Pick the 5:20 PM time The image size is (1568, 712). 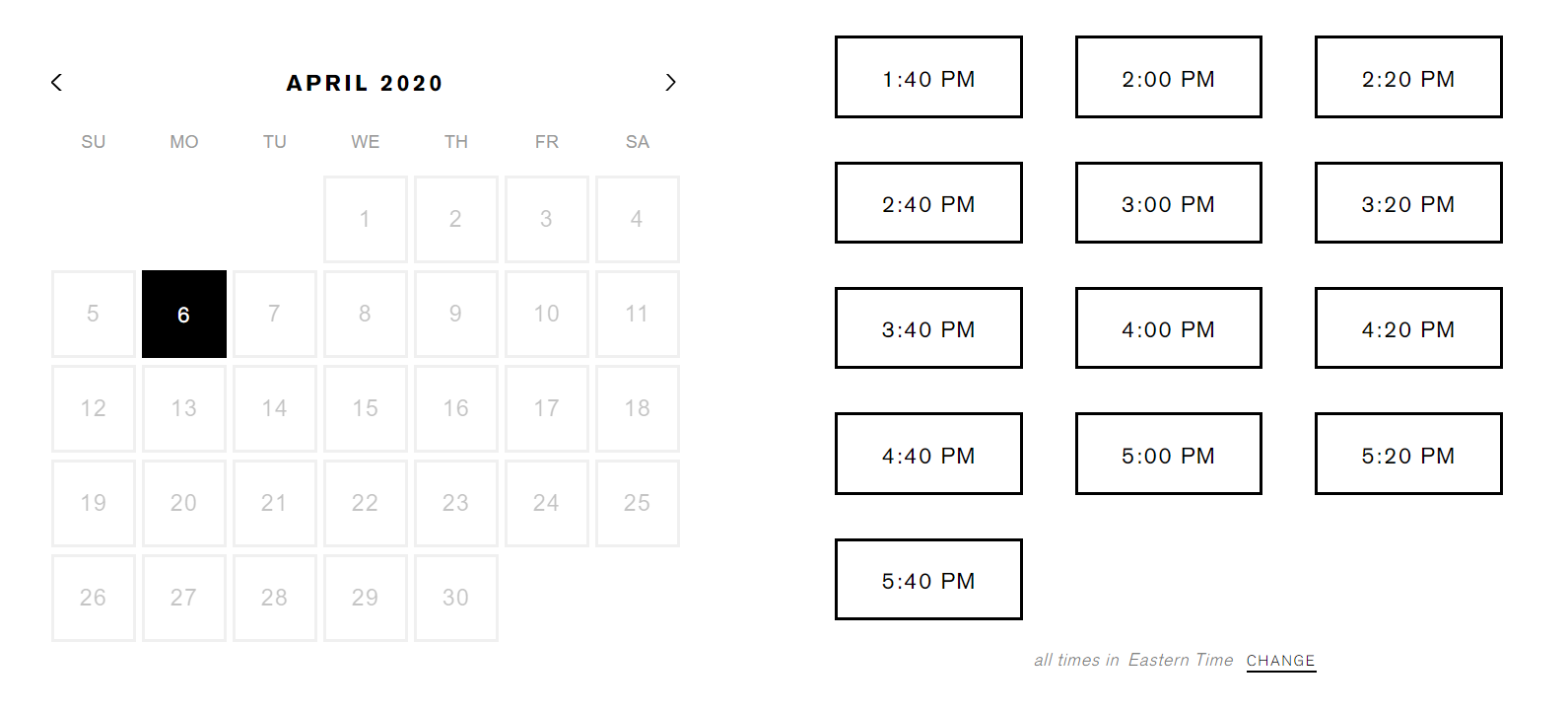[1408, 455]
